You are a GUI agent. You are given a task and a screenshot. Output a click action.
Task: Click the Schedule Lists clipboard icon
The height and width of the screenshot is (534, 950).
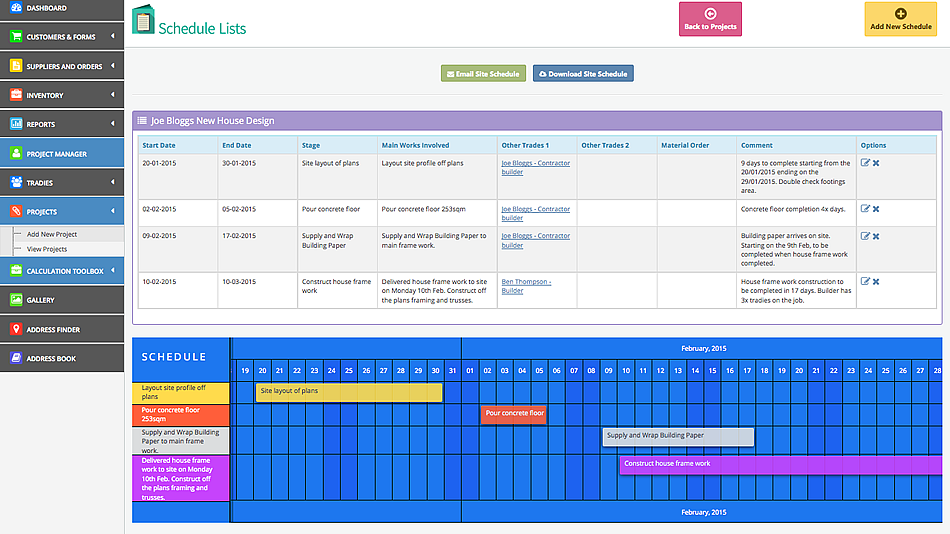pos(143,19)
